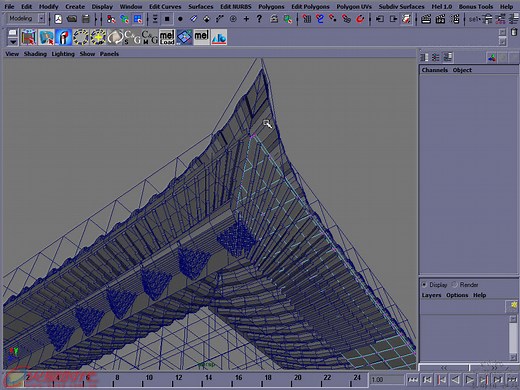Enable snap to curves icon
This screenshot has height=390, width=520.
320,19
